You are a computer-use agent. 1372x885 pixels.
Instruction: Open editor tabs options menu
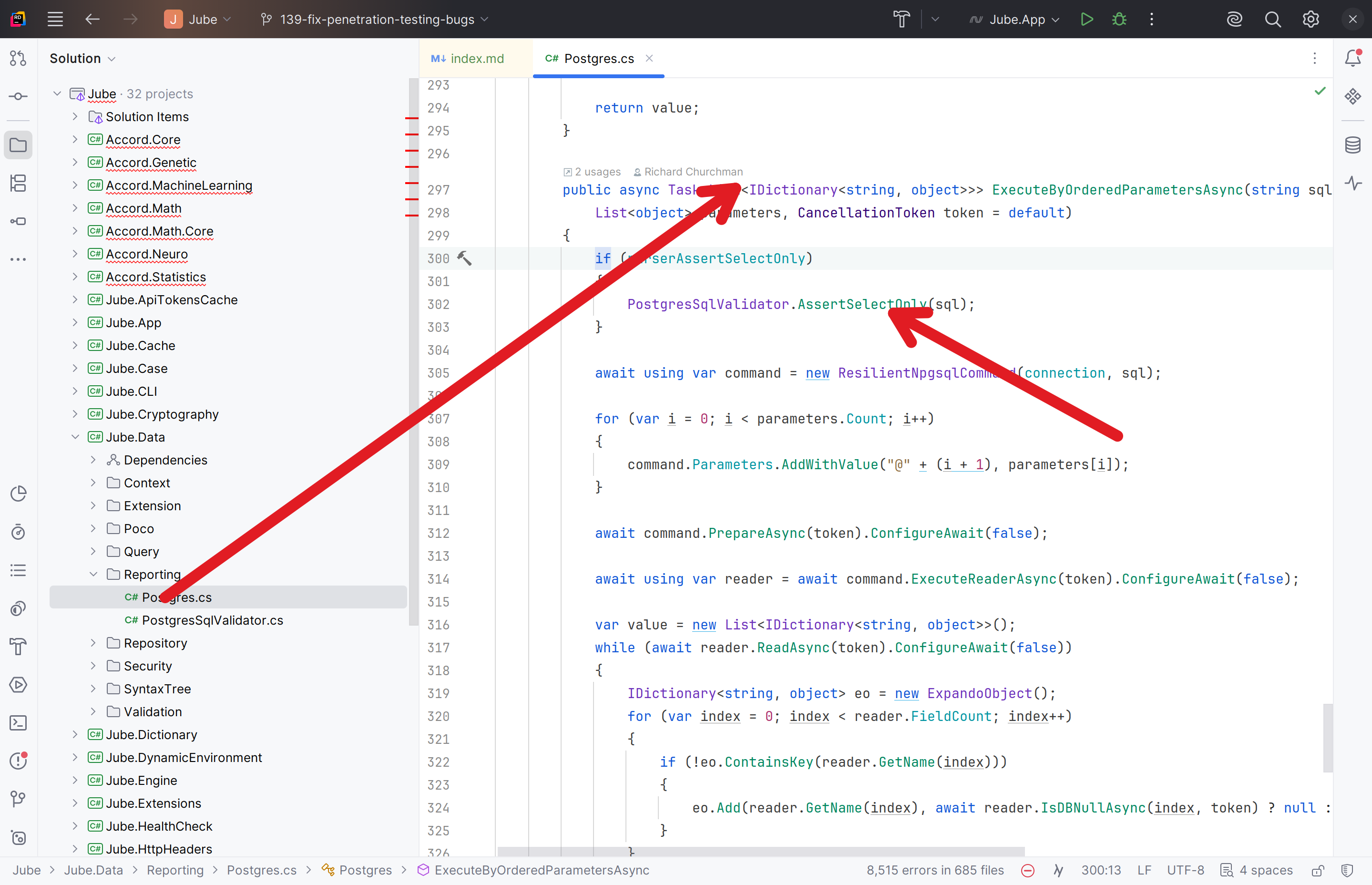pyautogui.click(x=1314, y=58)
